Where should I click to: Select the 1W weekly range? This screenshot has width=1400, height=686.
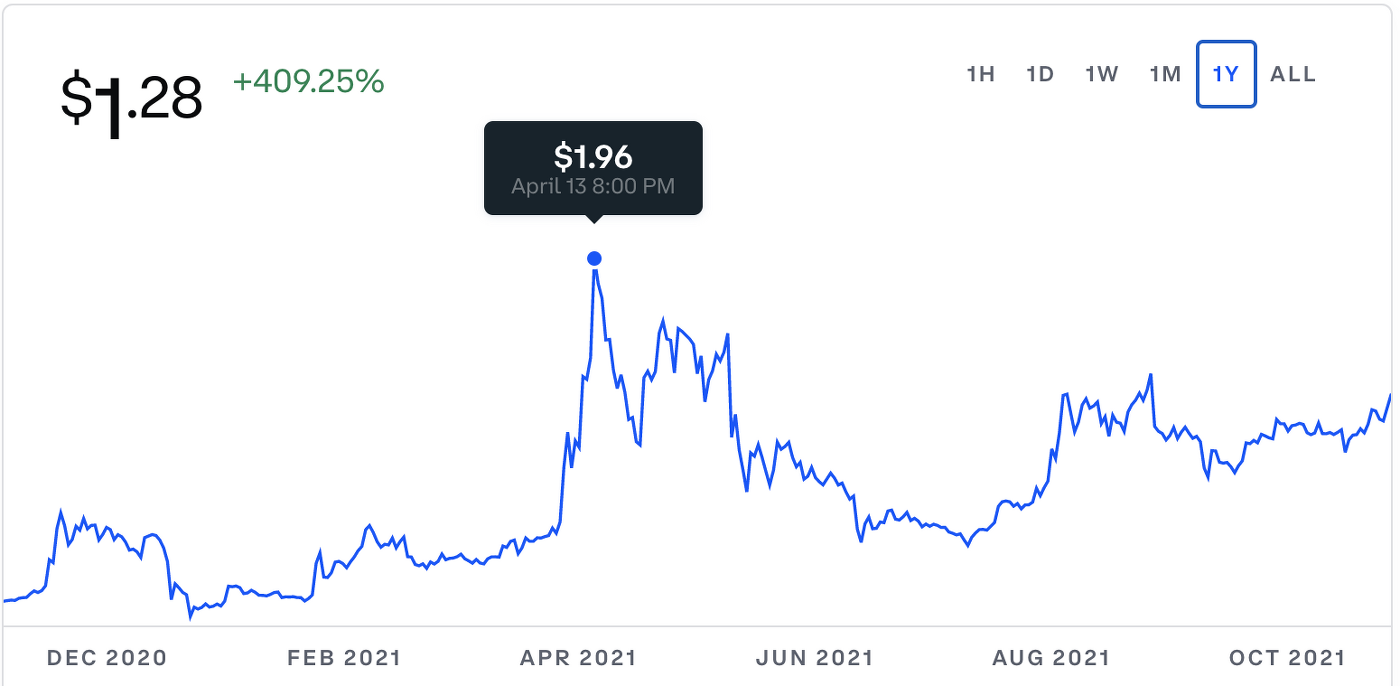[x=1100, y=73]
